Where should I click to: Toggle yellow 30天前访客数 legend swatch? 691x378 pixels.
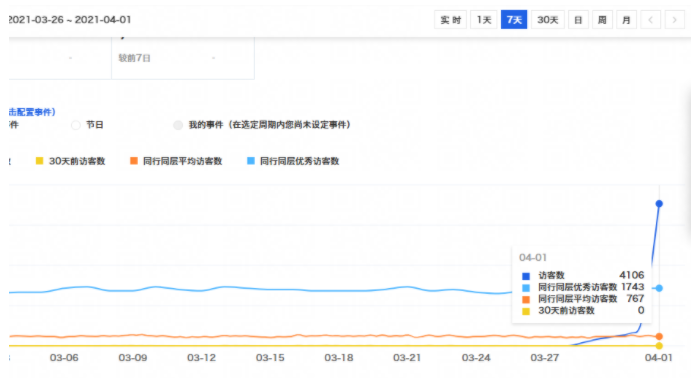click(40, 161)
